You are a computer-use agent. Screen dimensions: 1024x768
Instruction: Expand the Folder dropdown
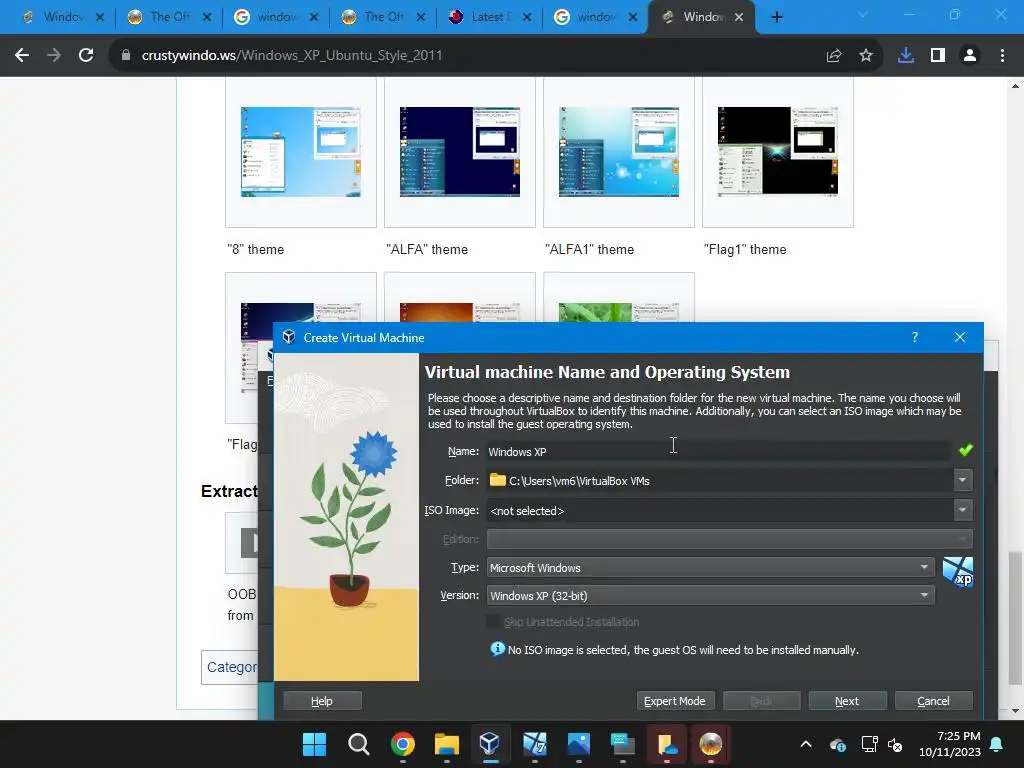tap(962, 480)
